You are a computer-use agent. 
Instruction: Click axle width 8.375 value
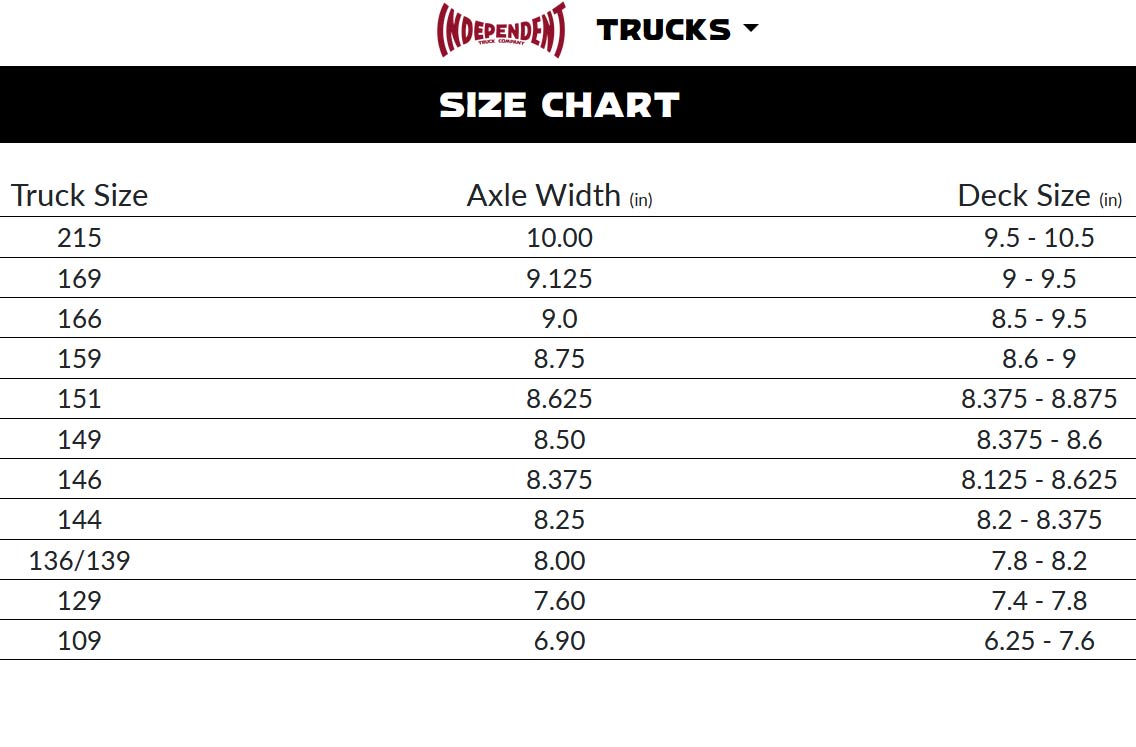(559, 480)
